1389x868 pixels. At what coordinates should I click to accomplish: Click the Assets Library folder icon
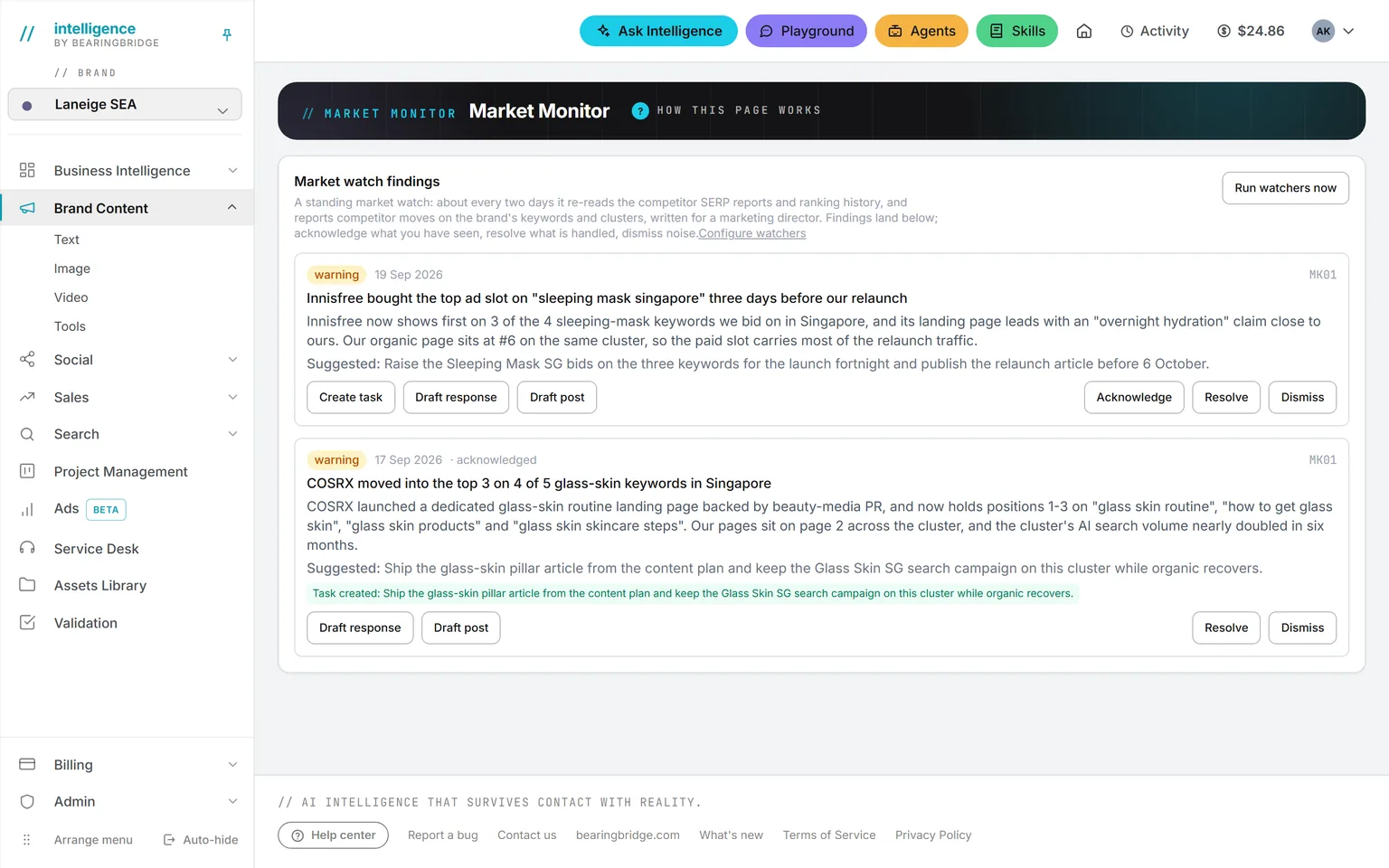[27, 585]
